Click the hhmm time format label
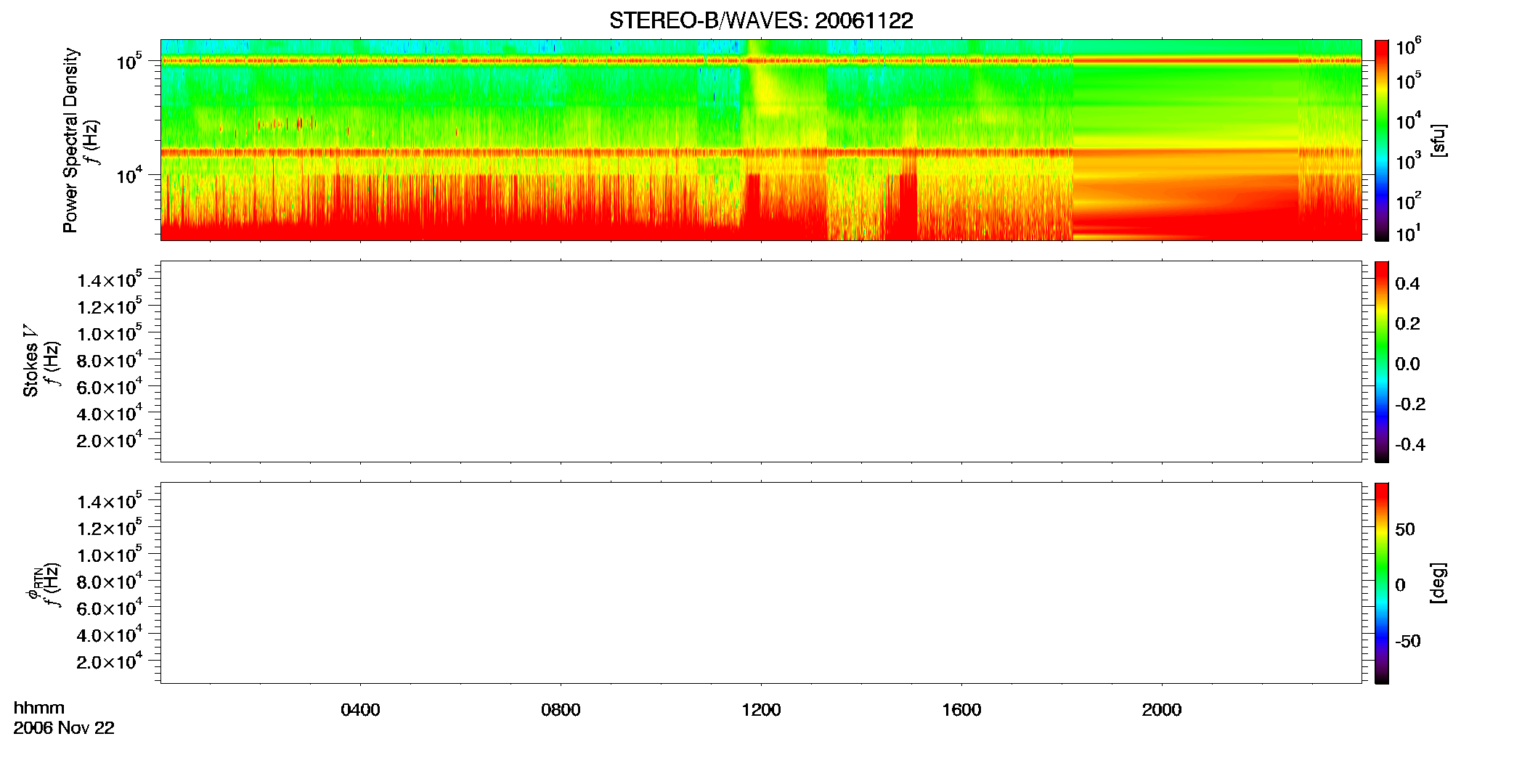The image size is (1522, 784). tap(39, 708)
